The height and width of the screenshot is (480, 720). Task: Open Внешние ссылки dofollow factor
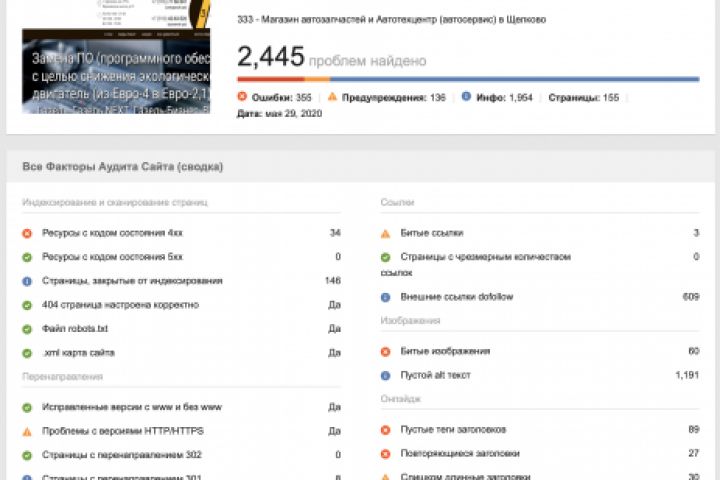pyautogui.click(x=456, y=297)
